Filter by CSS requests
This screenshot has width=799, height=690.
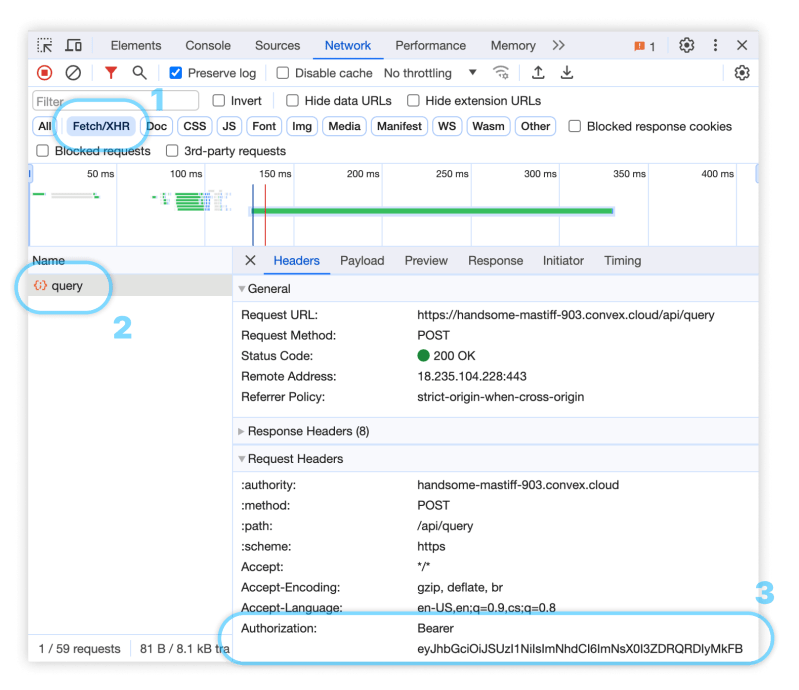pos(195,126)
